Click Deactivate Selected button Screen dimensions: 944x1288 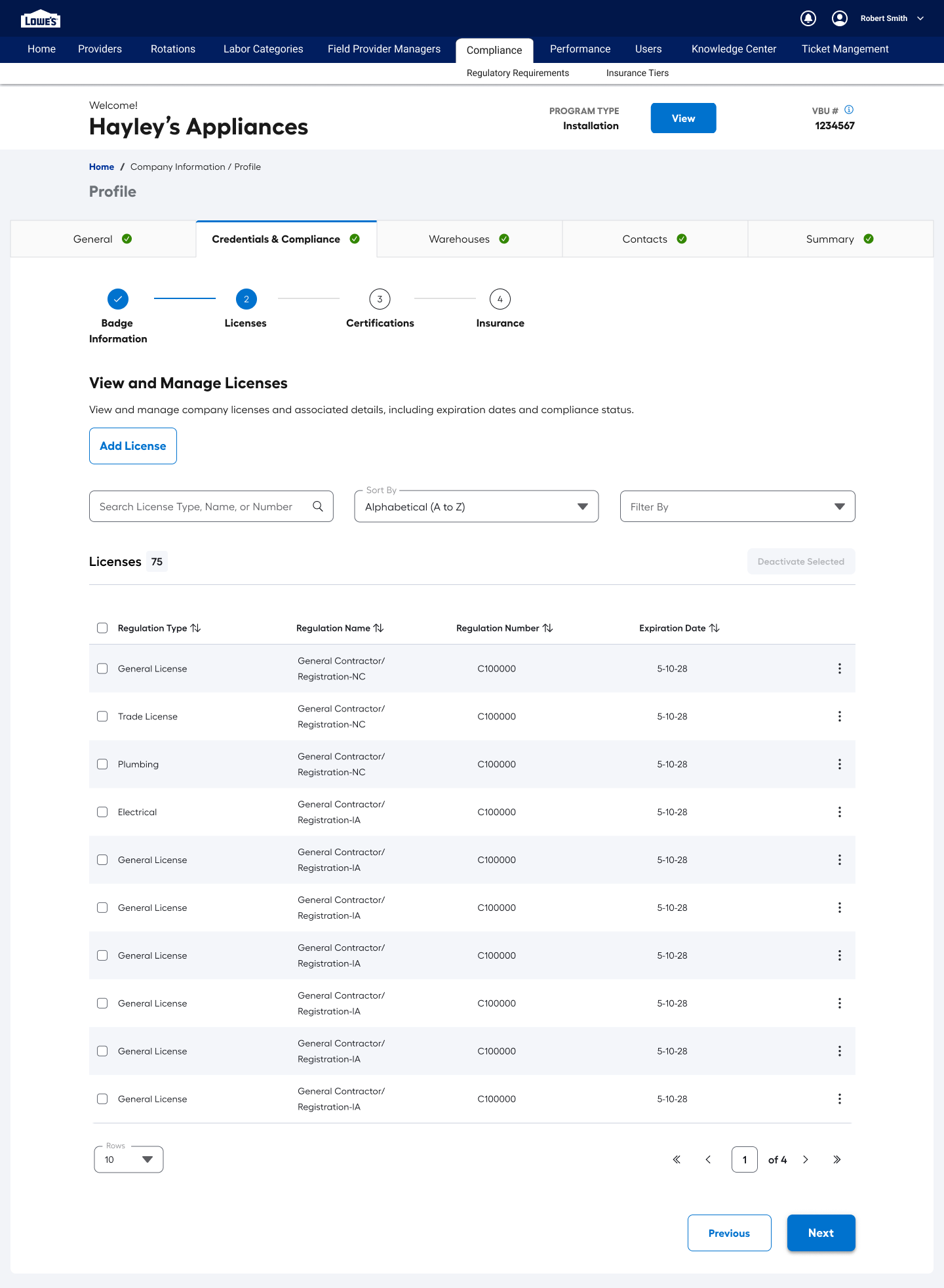click(801, 561)
